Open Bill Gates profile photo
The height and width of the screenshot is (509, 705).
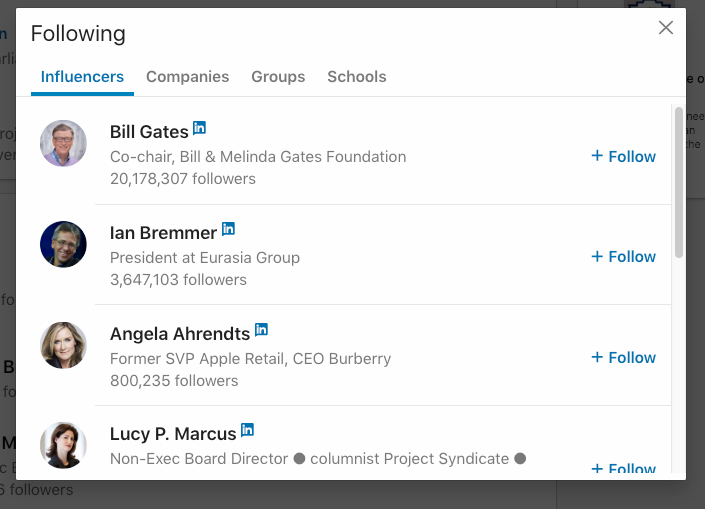click(63, 143)
